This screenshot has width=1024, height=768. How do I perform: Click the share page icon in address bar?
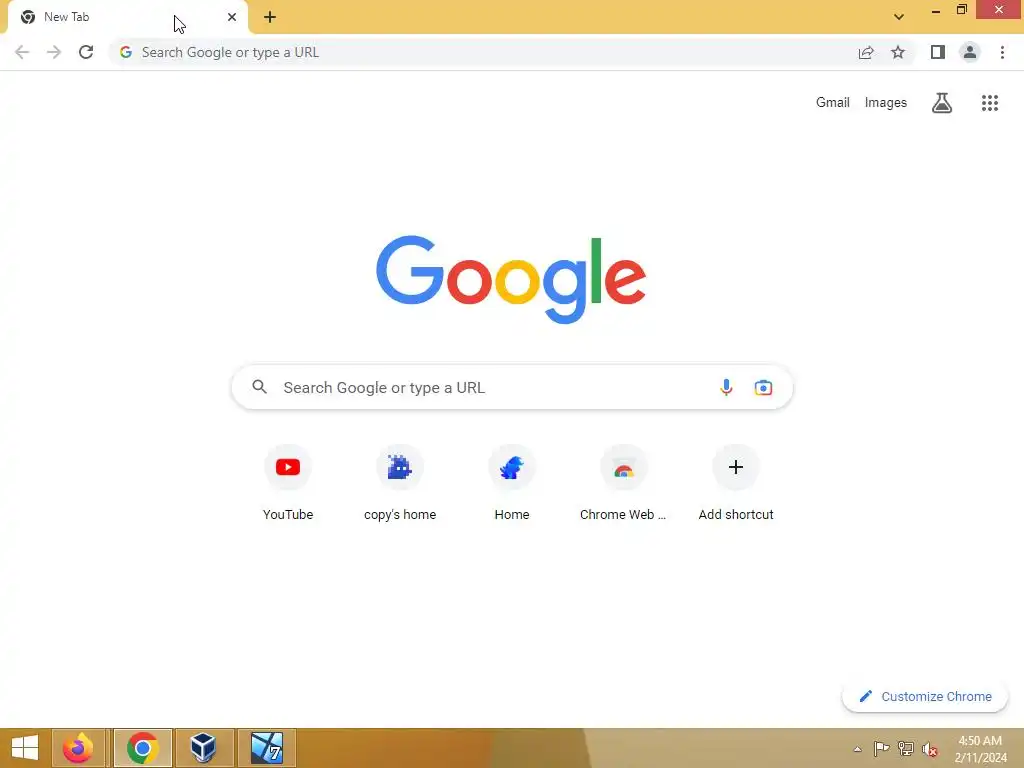coord(866,52)
